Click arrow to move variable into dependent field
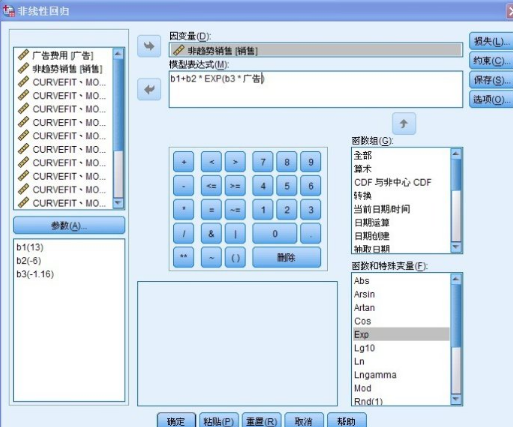Viewport: 513px width, 427px height. click(x=149, y=46)
